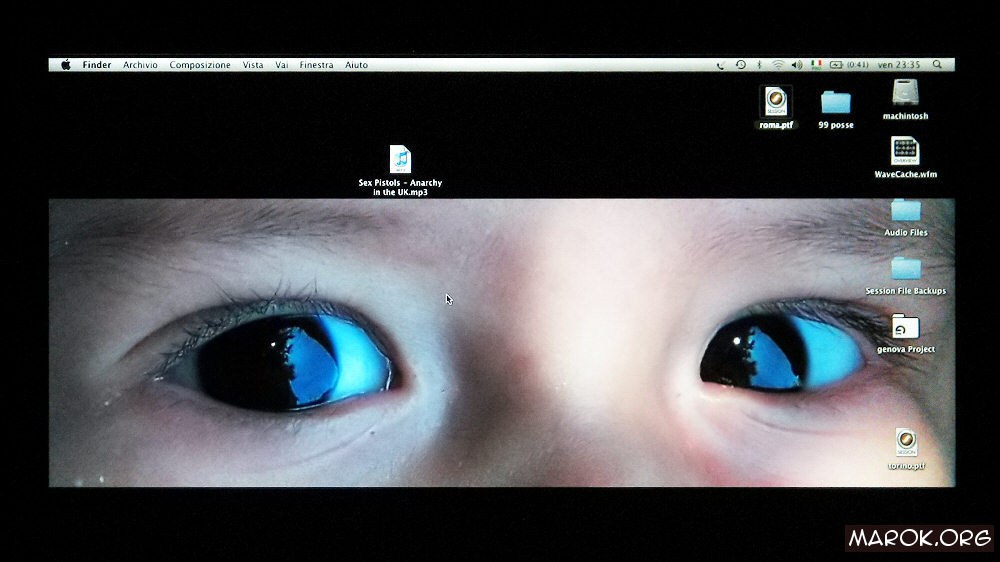Click the clock showing ven 23:35
Image resolution: width=1000 pixels, height=562 pixels.
point(898,65)
